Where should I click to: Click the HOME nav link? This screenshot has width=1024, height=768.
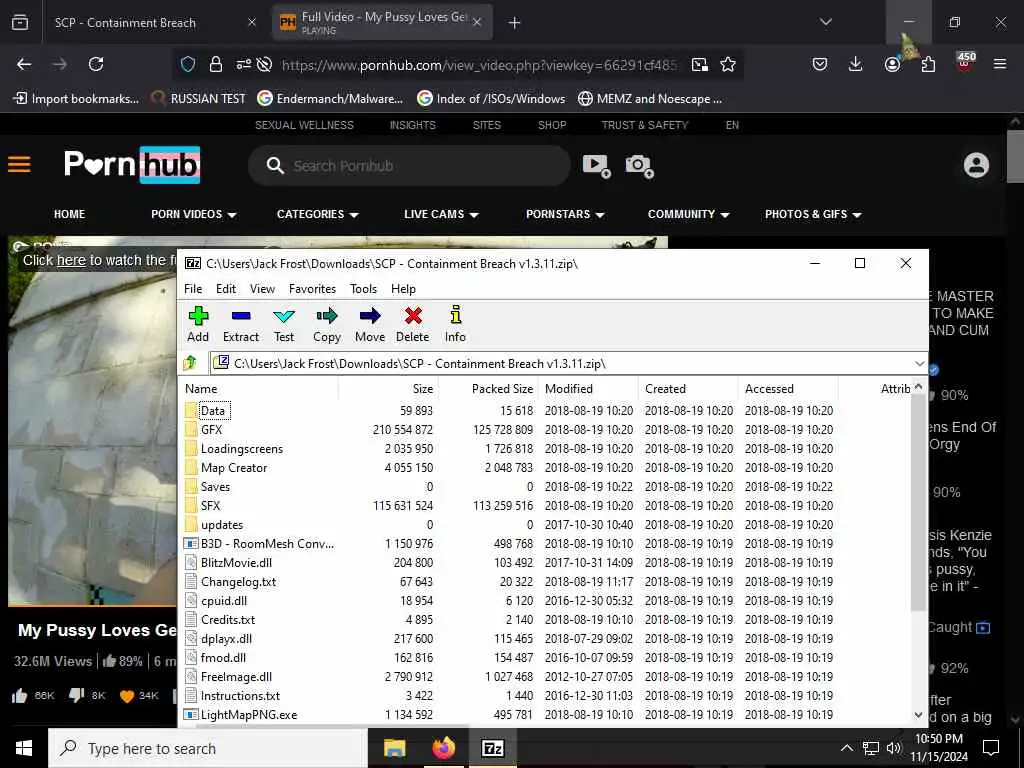pos(69,214)
